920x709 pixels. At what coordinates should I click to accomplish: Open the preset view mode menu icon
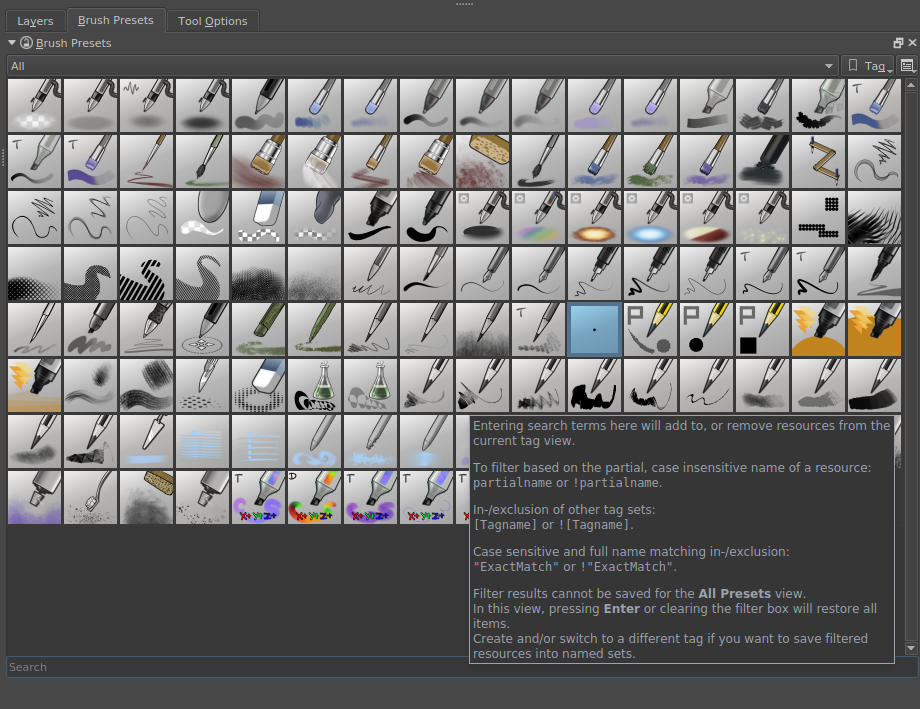point(907,66)
